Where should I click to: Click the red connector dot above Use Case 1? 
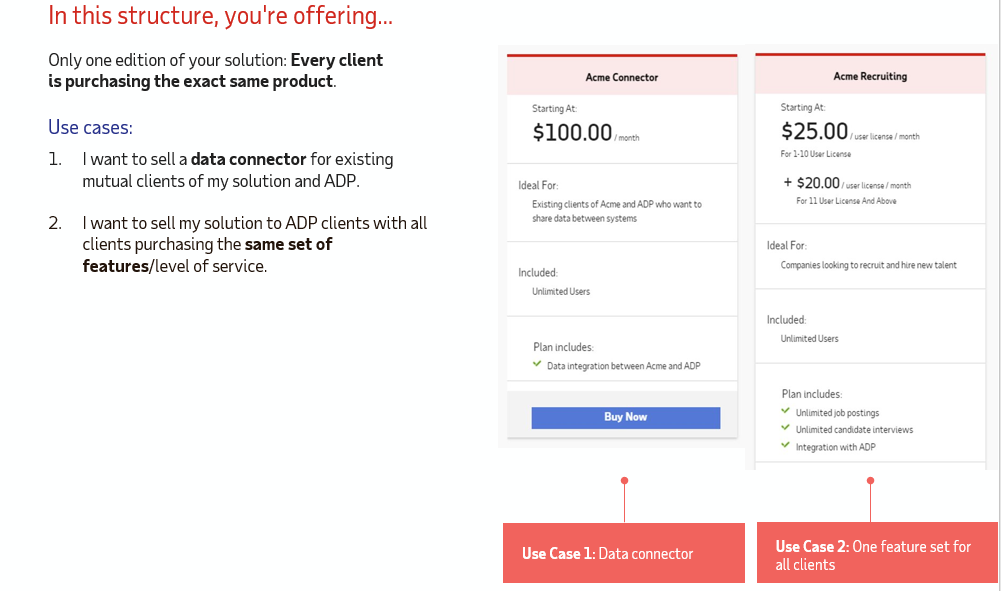624,481
